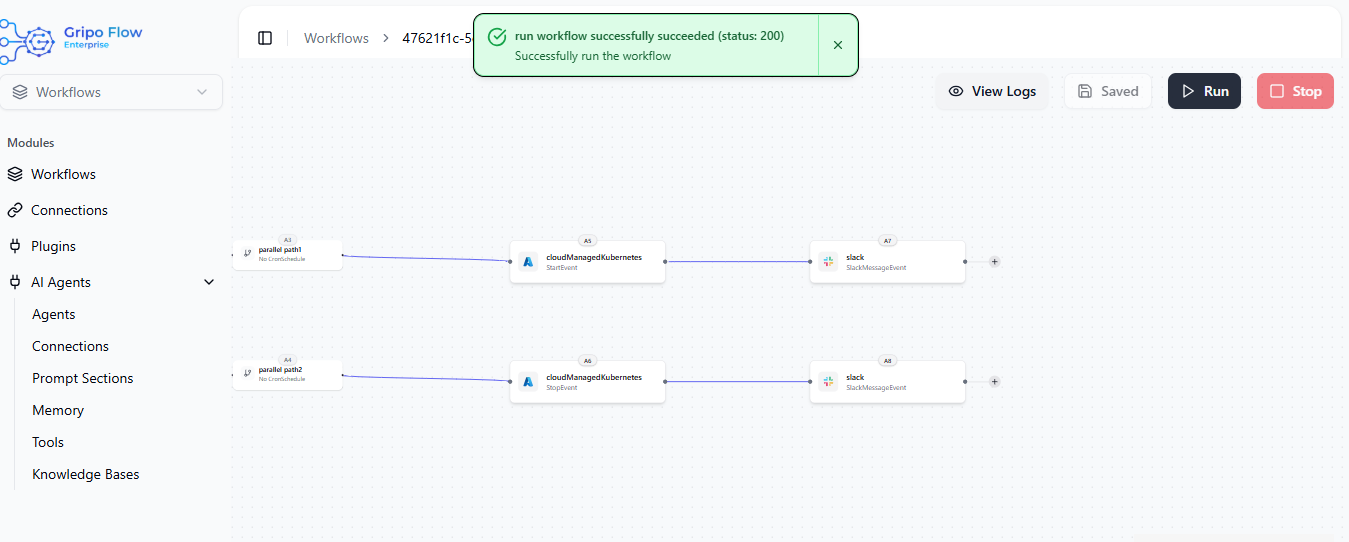The image size is (1349, 542).
Task: Open Plugins in the sidebar
Action: [53, 246]
